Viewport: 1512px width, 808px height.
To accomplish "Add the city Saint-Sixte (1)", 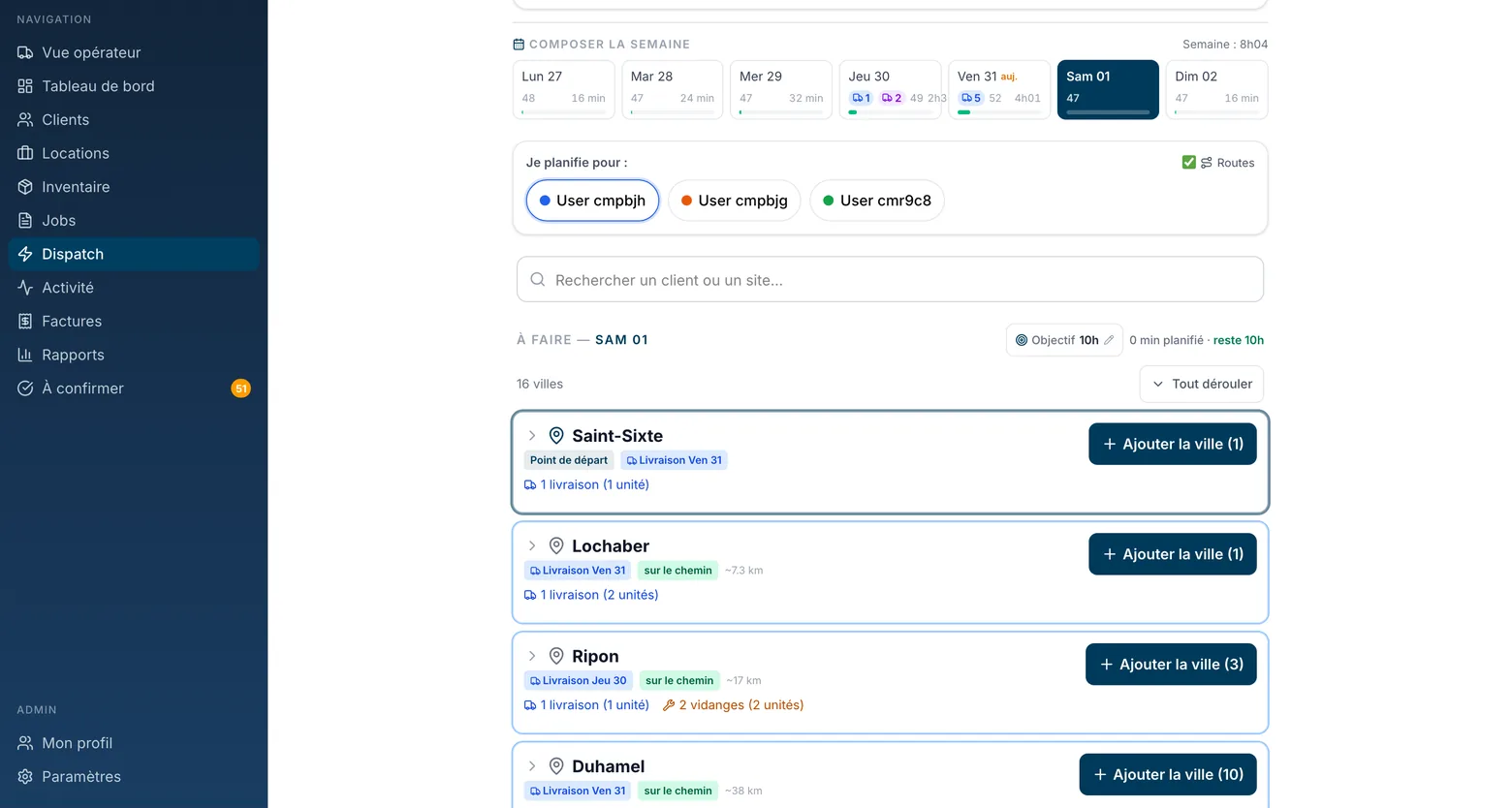I will (1173, 444).
